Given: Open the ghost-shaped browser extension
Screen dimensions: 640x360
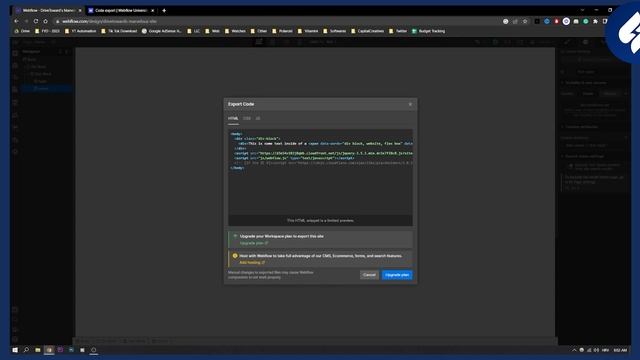Looking at the screenshot, I should coord(576,21).
